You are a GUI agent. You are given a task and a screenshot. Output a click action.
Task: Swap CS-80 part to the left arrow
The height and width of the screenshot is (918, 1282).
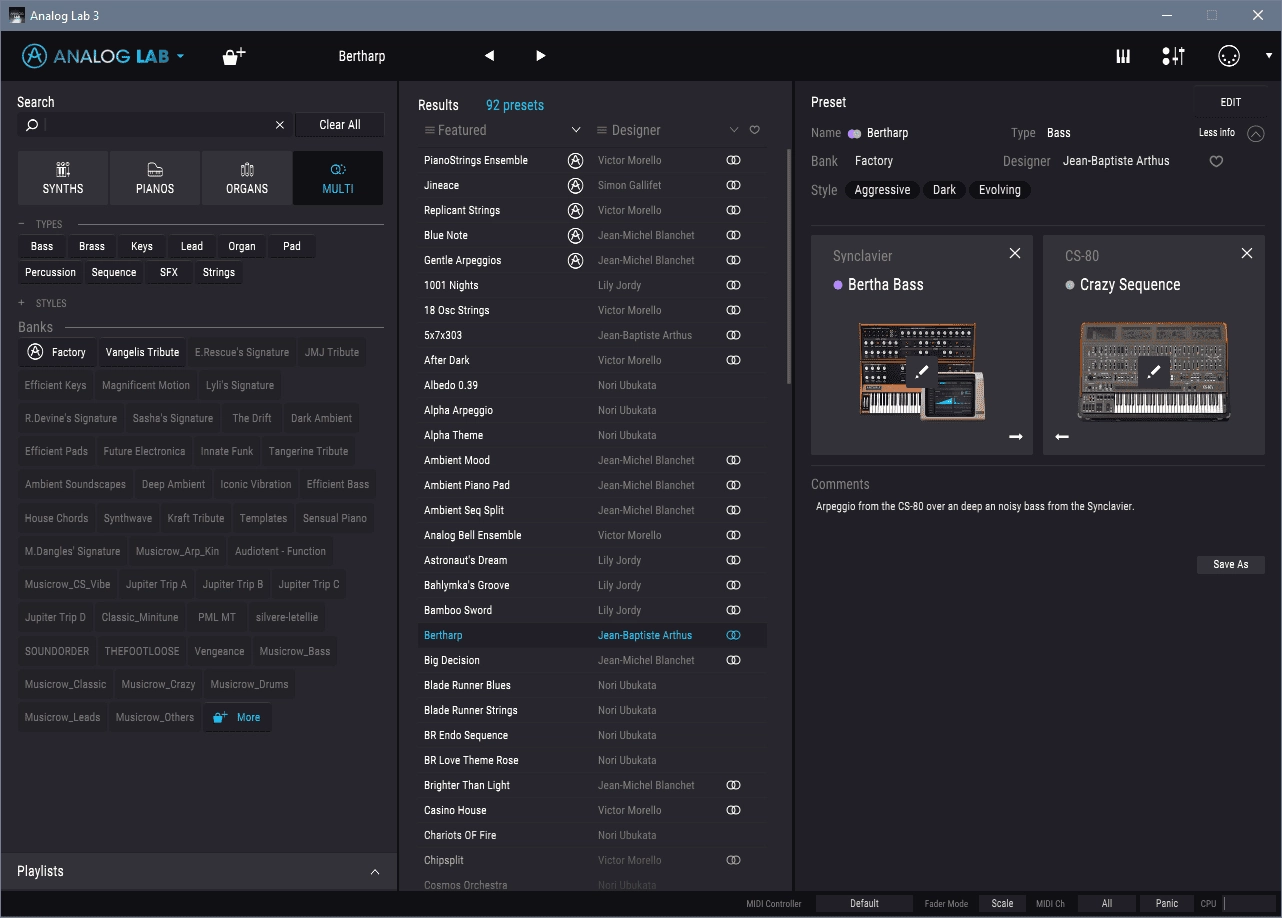(1062, 437)
